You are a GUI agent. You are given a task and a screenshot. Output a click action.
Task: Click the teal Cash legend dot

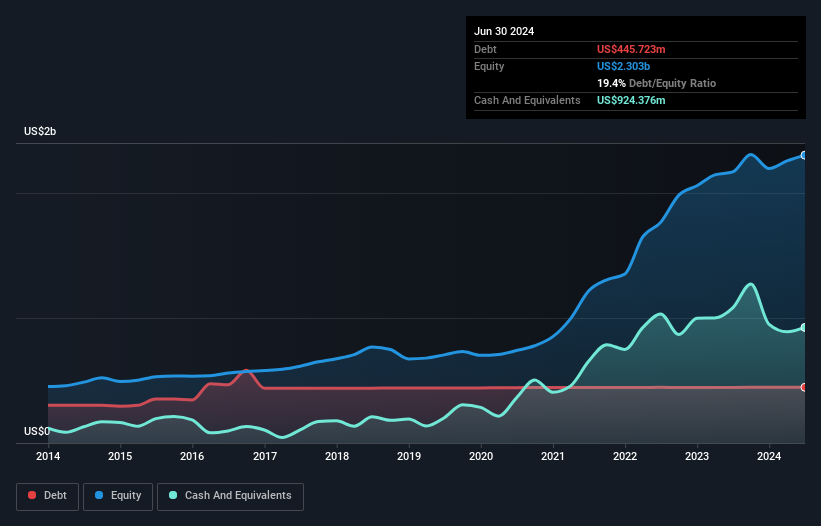[173, 495]
